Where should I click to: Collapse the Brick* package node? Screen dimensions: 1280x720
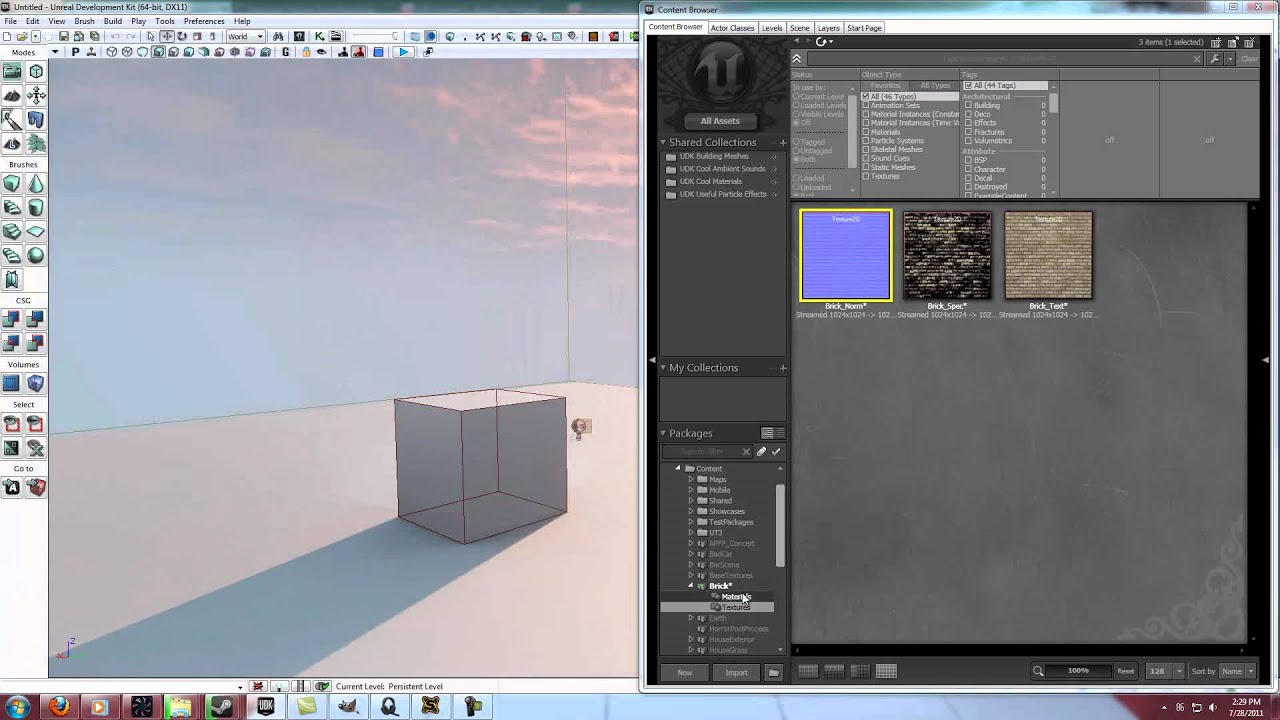(690, 586)
